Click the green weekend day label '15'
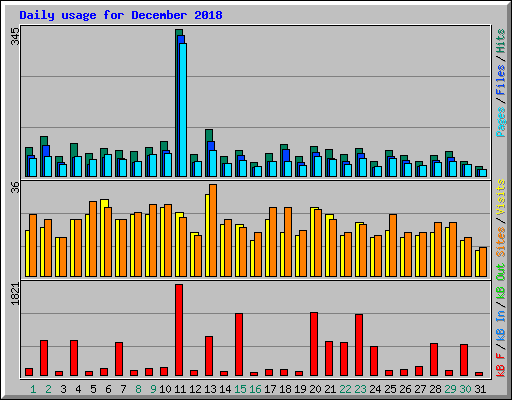512x400 pixels. tap(240, 389)
